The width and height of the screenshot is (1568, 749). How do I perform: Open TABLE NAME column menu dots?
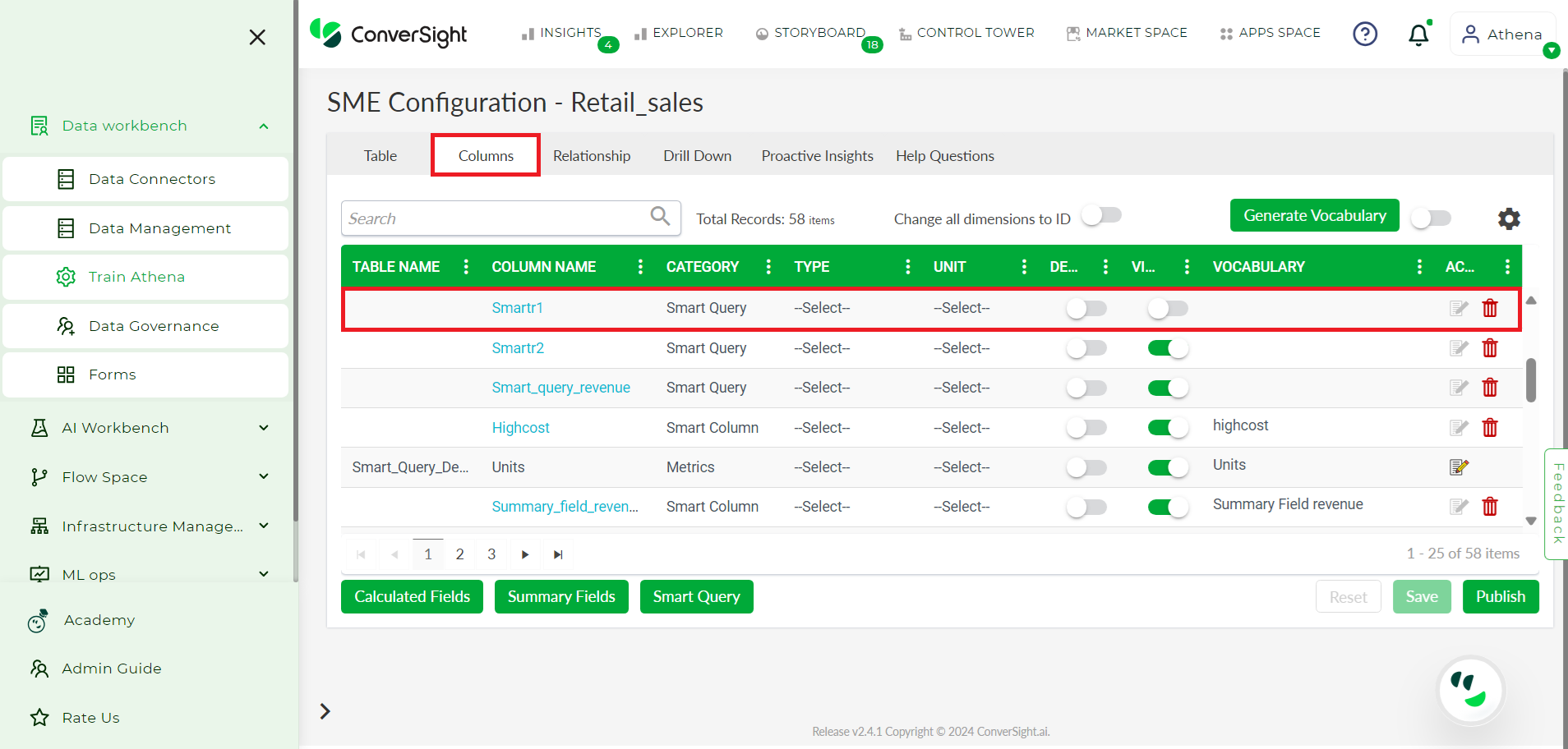click(466, 266)
